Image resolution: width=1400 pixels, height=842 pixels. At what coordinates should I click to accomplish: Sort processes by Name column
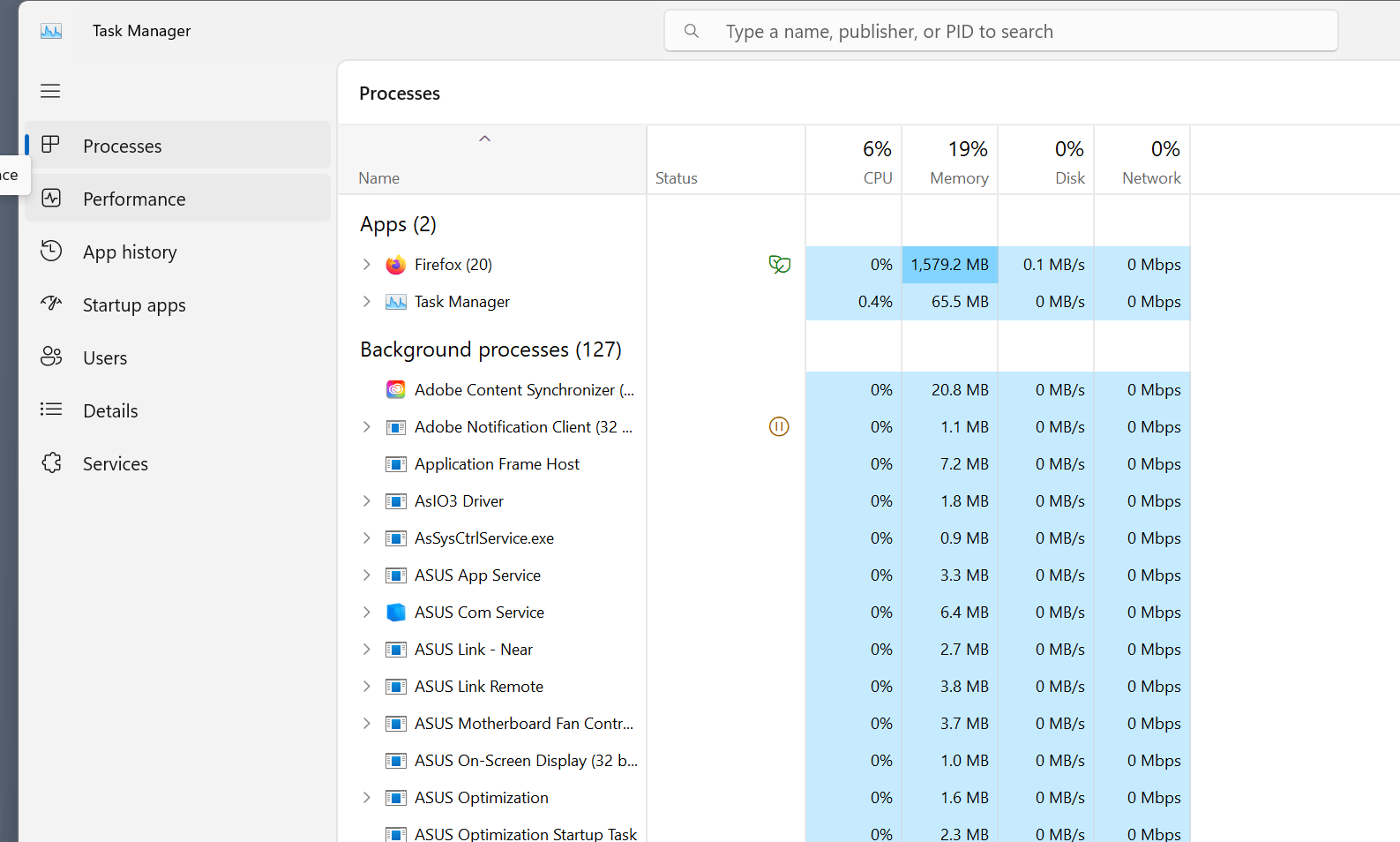pyautogui.click(x=492, y=160)
